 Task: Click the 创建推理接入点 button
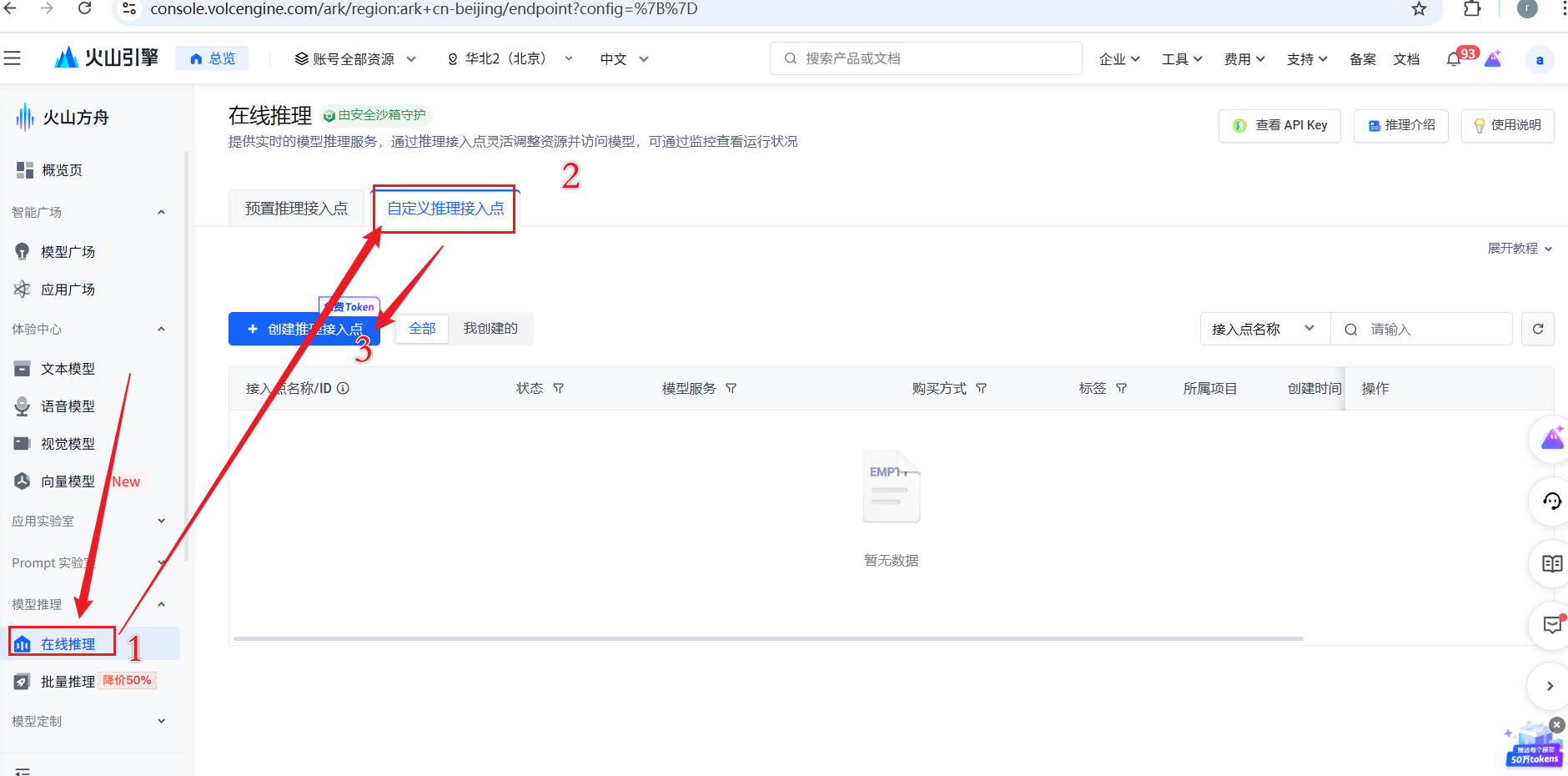(x=304, y=329)
